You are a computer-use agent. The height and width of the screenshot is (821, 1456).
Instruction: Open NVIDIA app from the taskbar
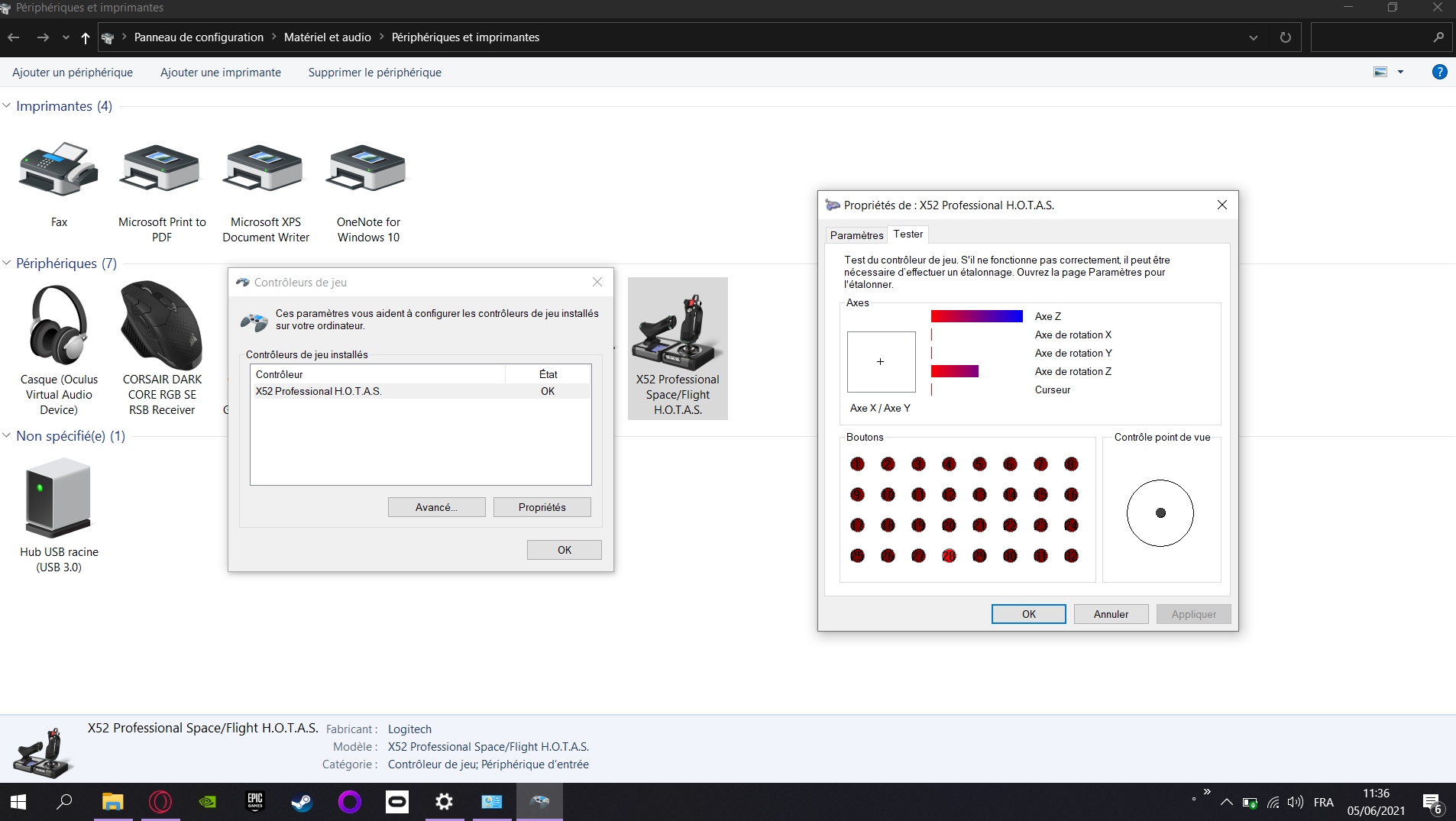[207, 802]
